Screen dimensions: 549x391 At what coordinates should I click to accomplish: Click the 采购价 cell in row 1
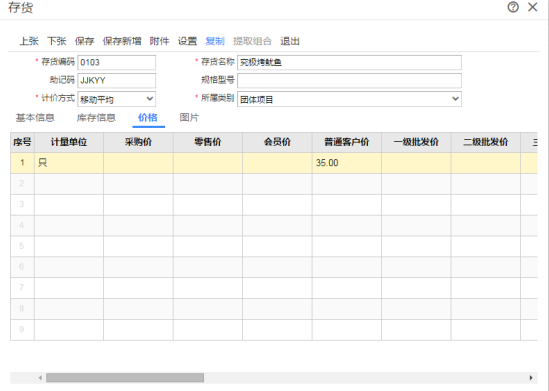pyautogui.click(x=138, y=163)
